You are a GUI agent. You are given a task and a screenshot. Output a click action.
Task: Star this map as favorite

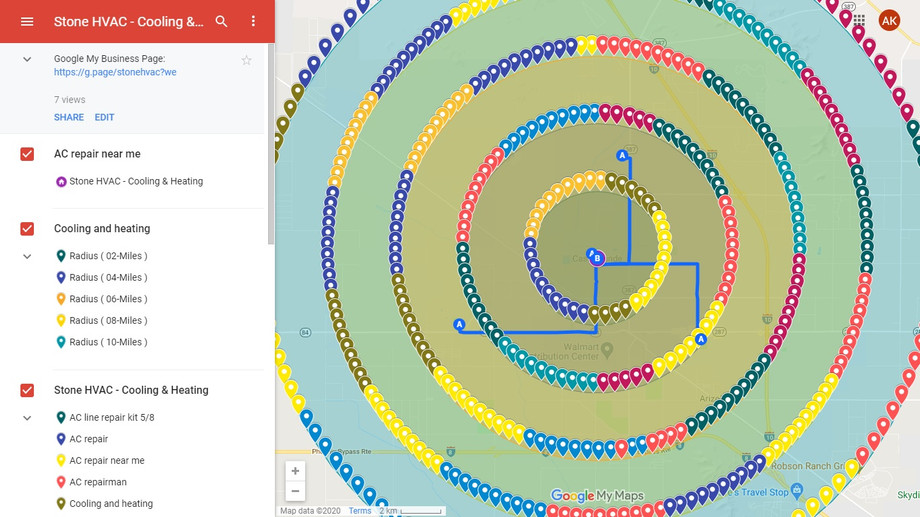[246, 60]
